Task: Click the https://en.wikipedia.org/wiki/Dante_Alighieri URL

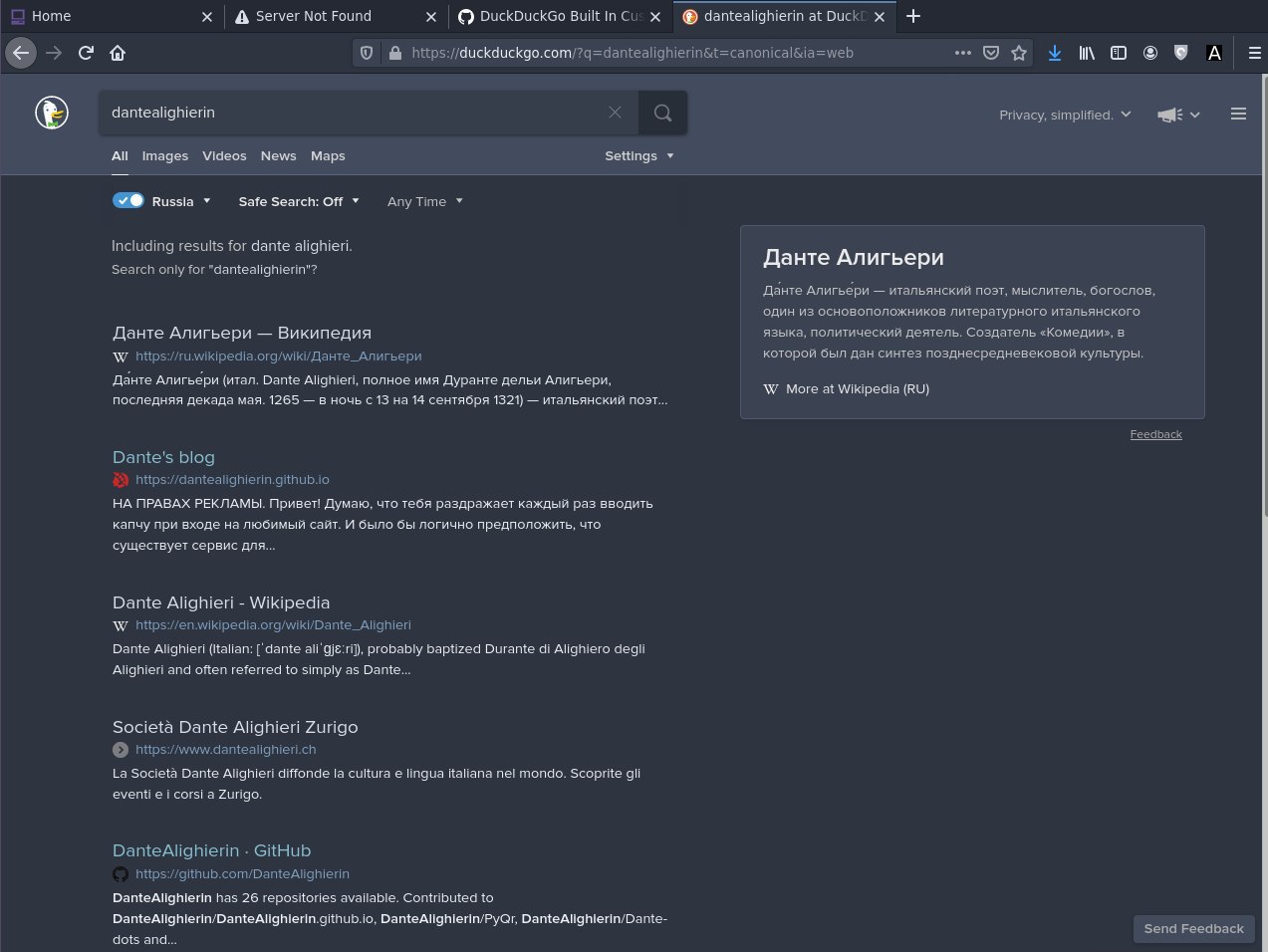Action: pos(273,625)
